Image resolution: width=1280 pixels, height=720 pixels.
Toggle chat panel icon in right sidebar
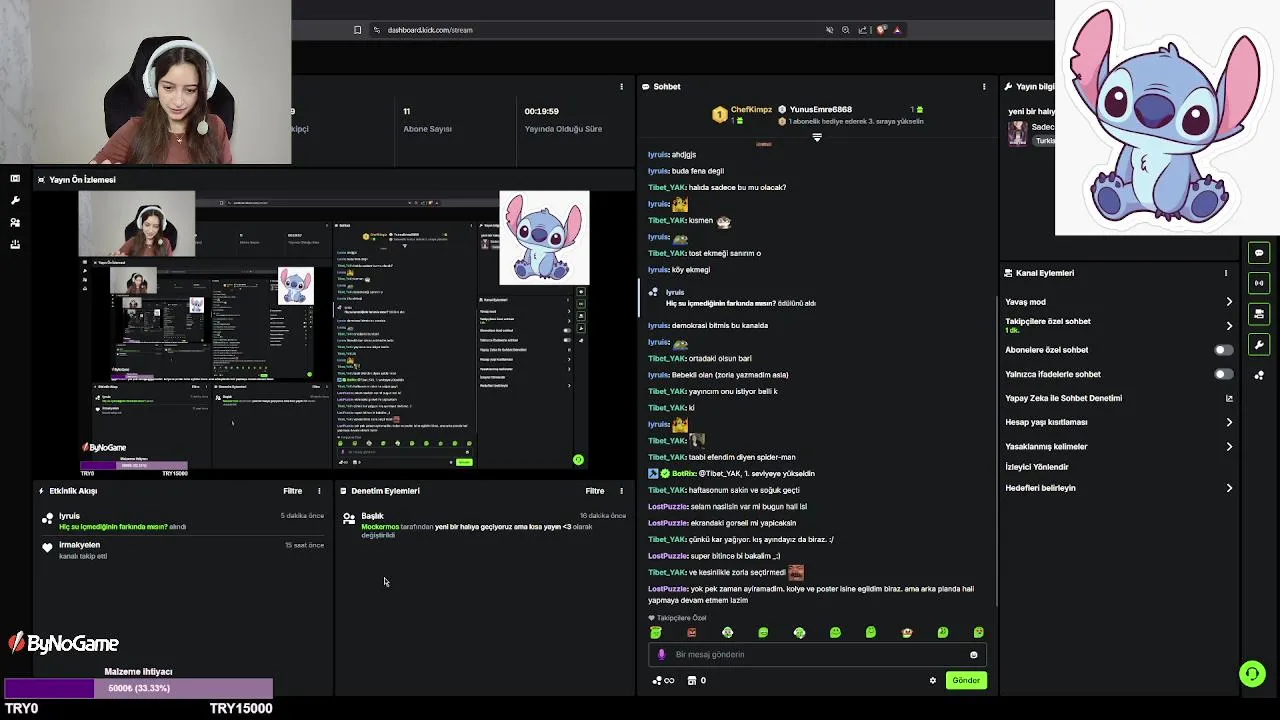(1259, 253)
